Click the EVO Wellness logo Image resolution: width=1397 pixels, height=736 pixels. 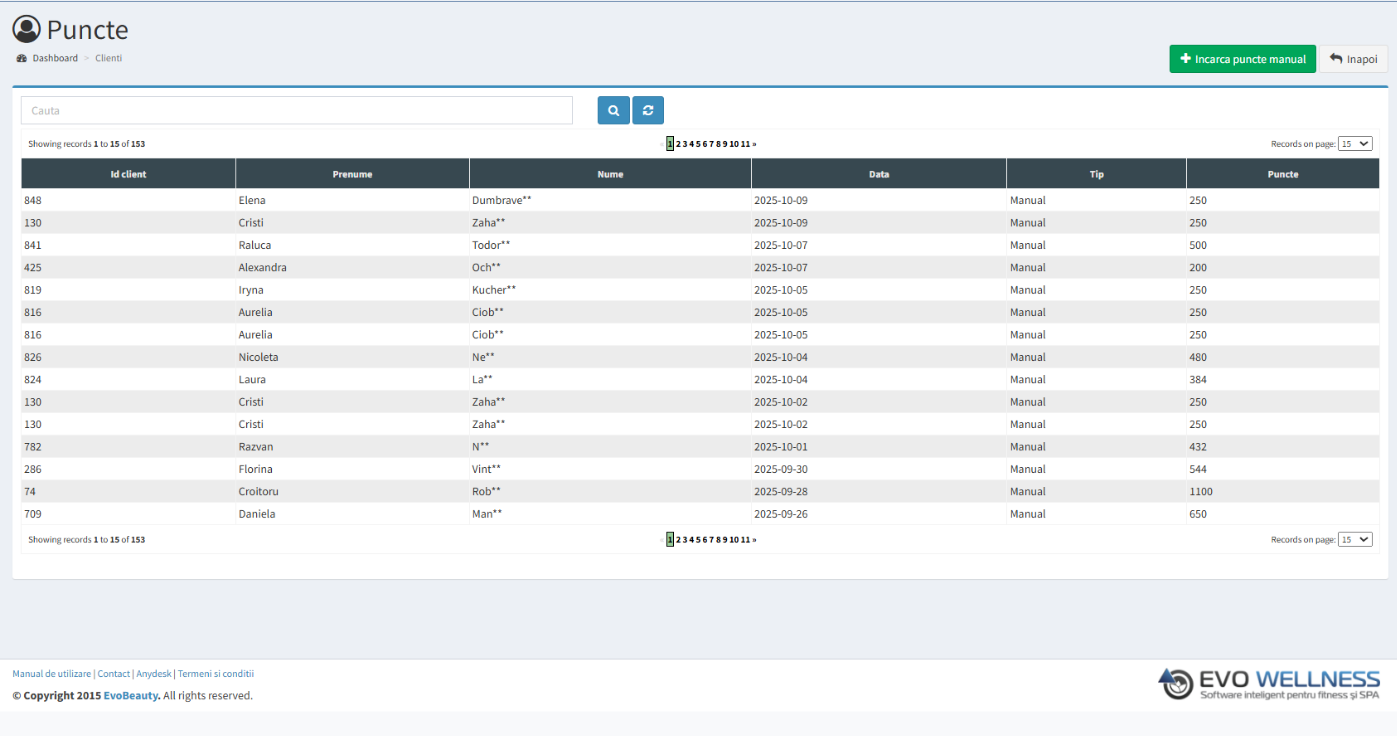pos(1269,684)
